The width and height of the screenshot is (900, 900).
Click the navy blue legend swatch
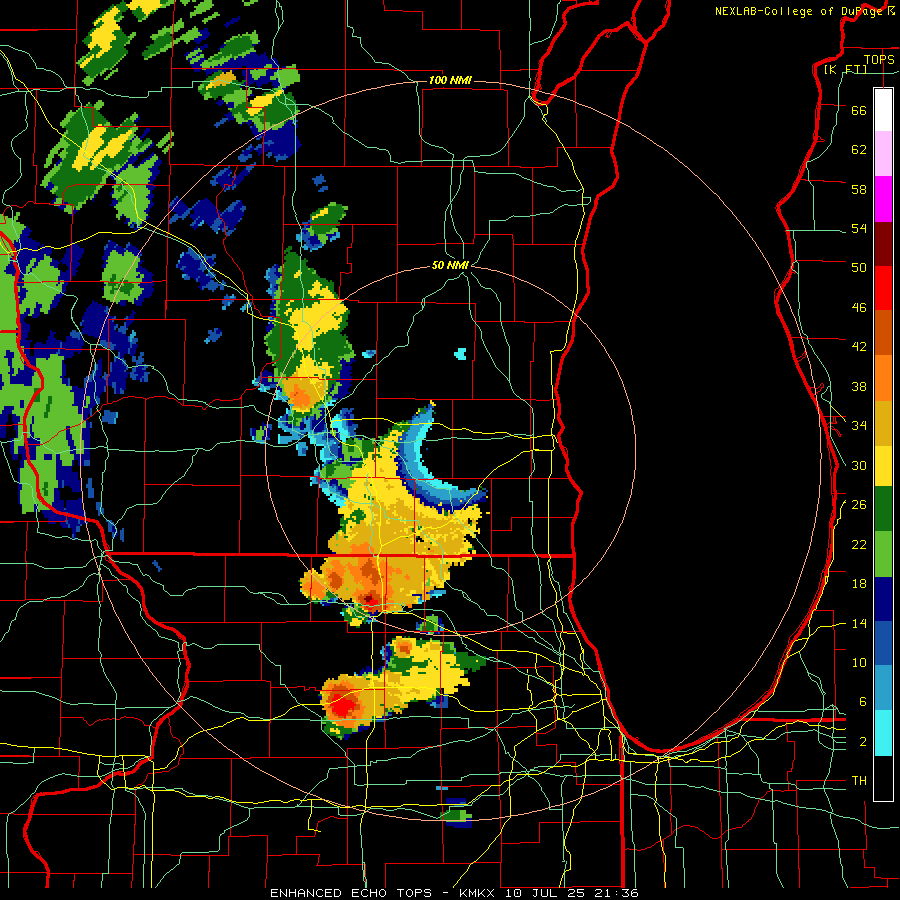click(883, 599)
